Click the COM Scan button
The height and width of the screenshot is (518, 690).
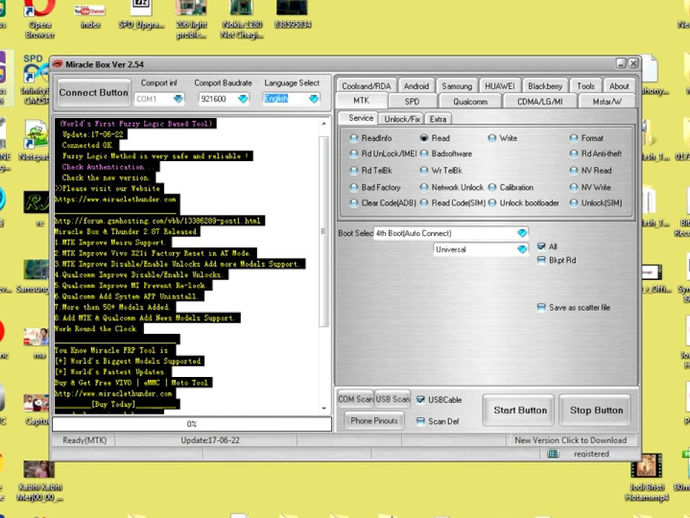(x=356, y=399)
